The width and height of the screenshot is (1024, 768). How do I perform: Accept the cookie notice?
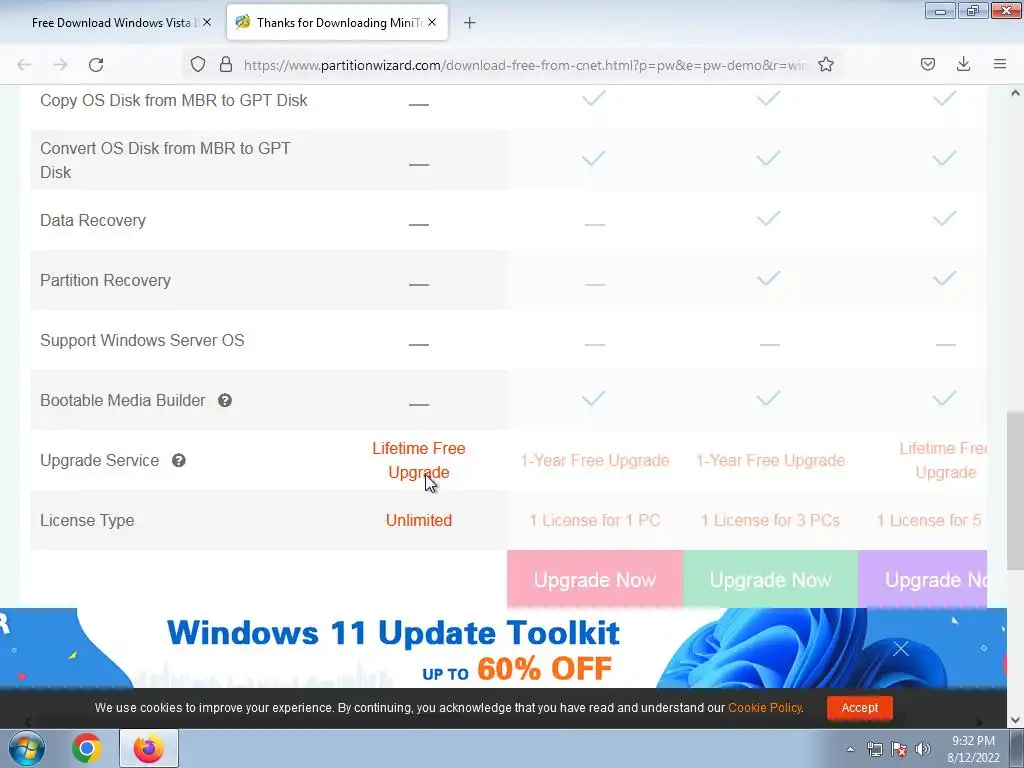tap(859, 708)
